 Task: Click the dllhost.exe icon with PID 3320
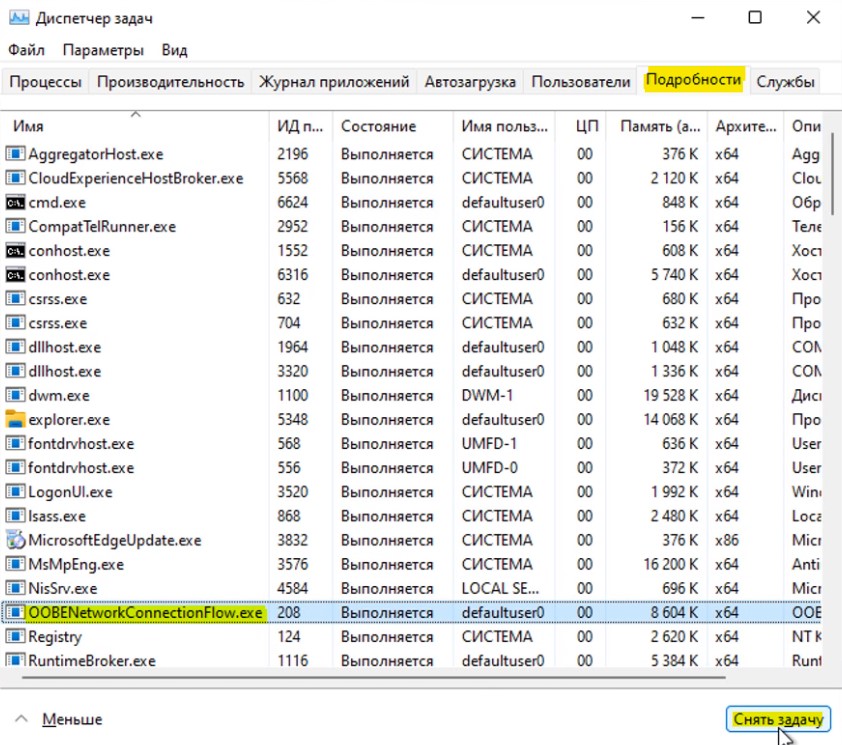tap(15, 371)
